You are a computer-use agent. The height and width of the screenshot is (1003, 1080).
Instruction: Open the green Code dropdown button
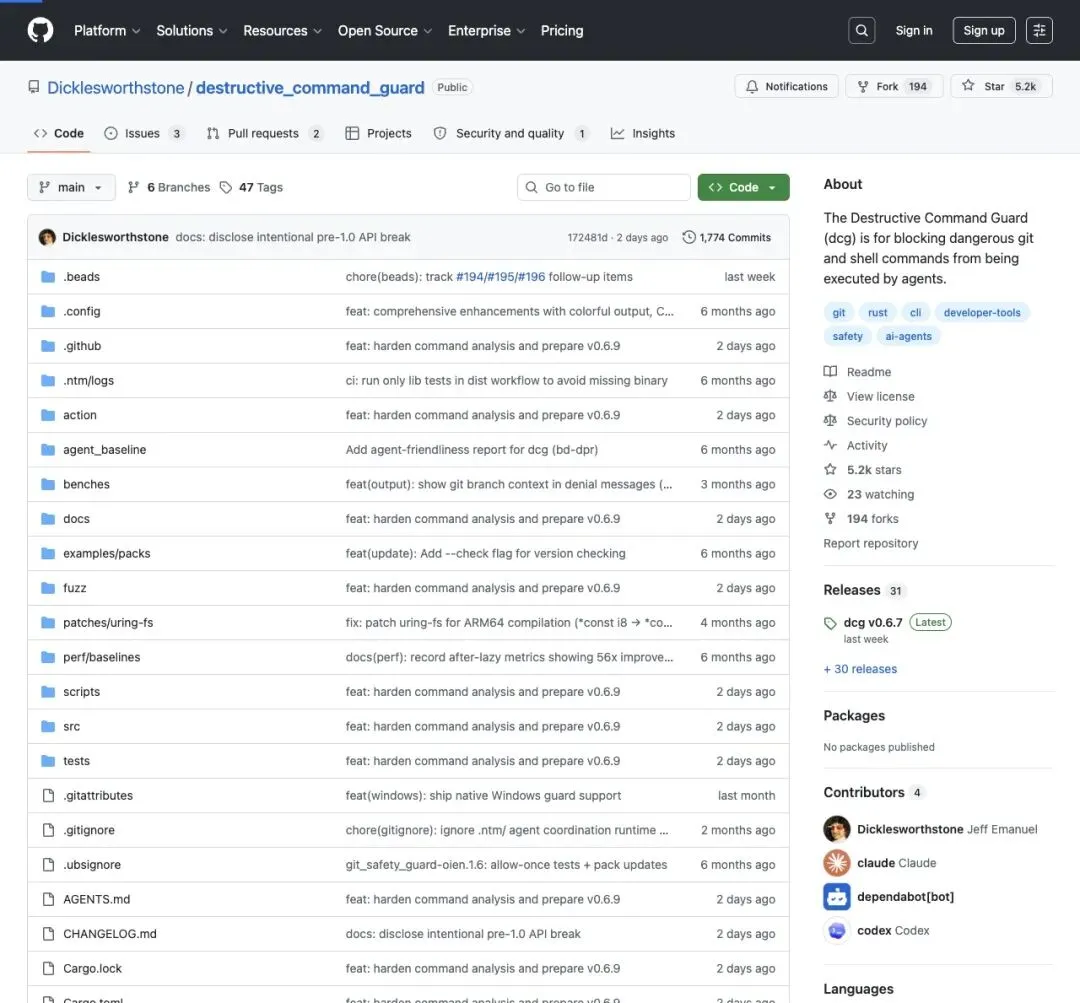(x=743, y=187)
